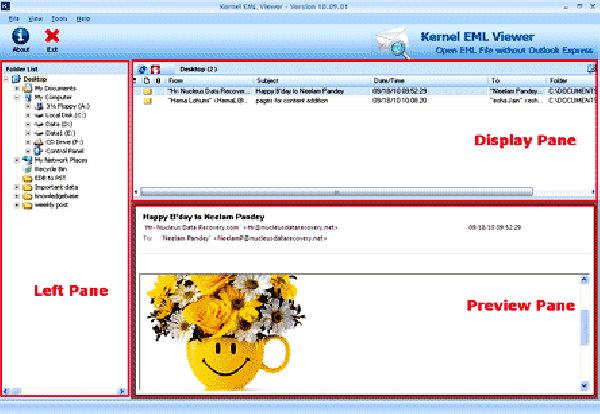Screen dimensions: 600x414
Task: Sort emails by To column header
Action: pos(517,81)
